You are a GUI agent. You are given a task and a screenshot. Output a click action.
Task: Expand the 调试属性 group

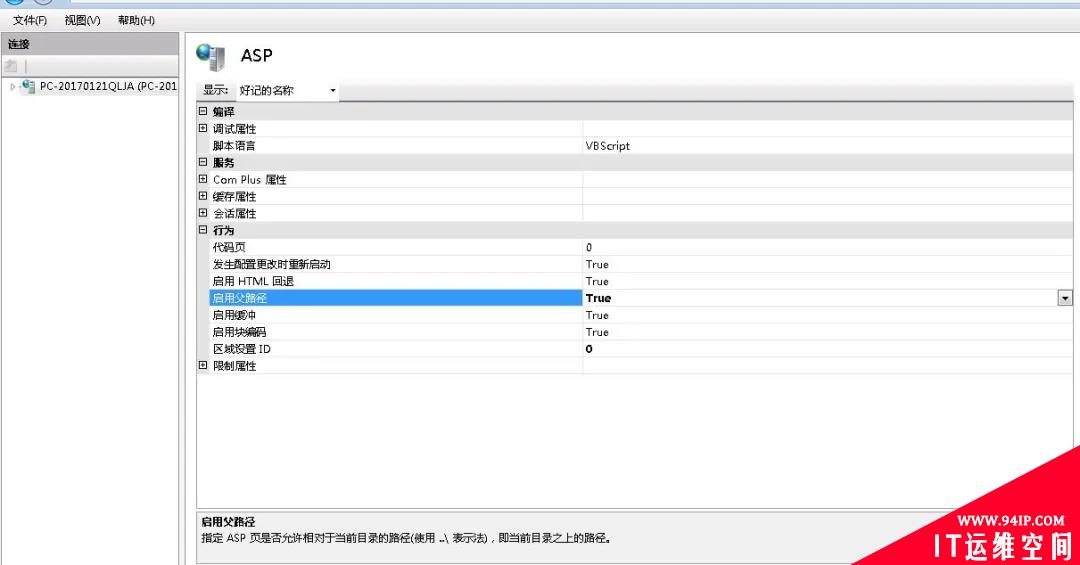pos(203,128)
